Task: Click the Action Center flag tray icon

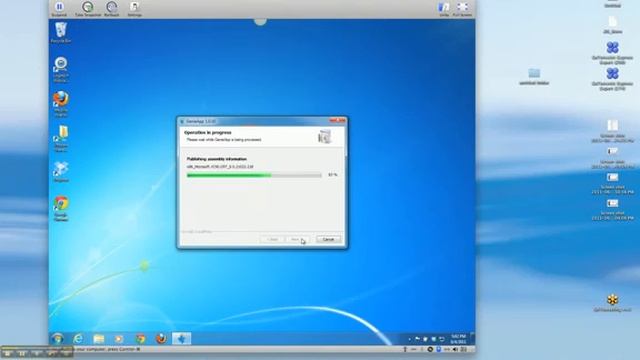Action: tap(417, 339)
